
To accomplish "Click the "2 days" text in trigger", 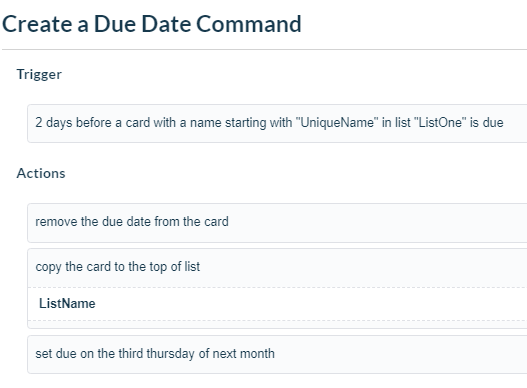I will [54, 123].
